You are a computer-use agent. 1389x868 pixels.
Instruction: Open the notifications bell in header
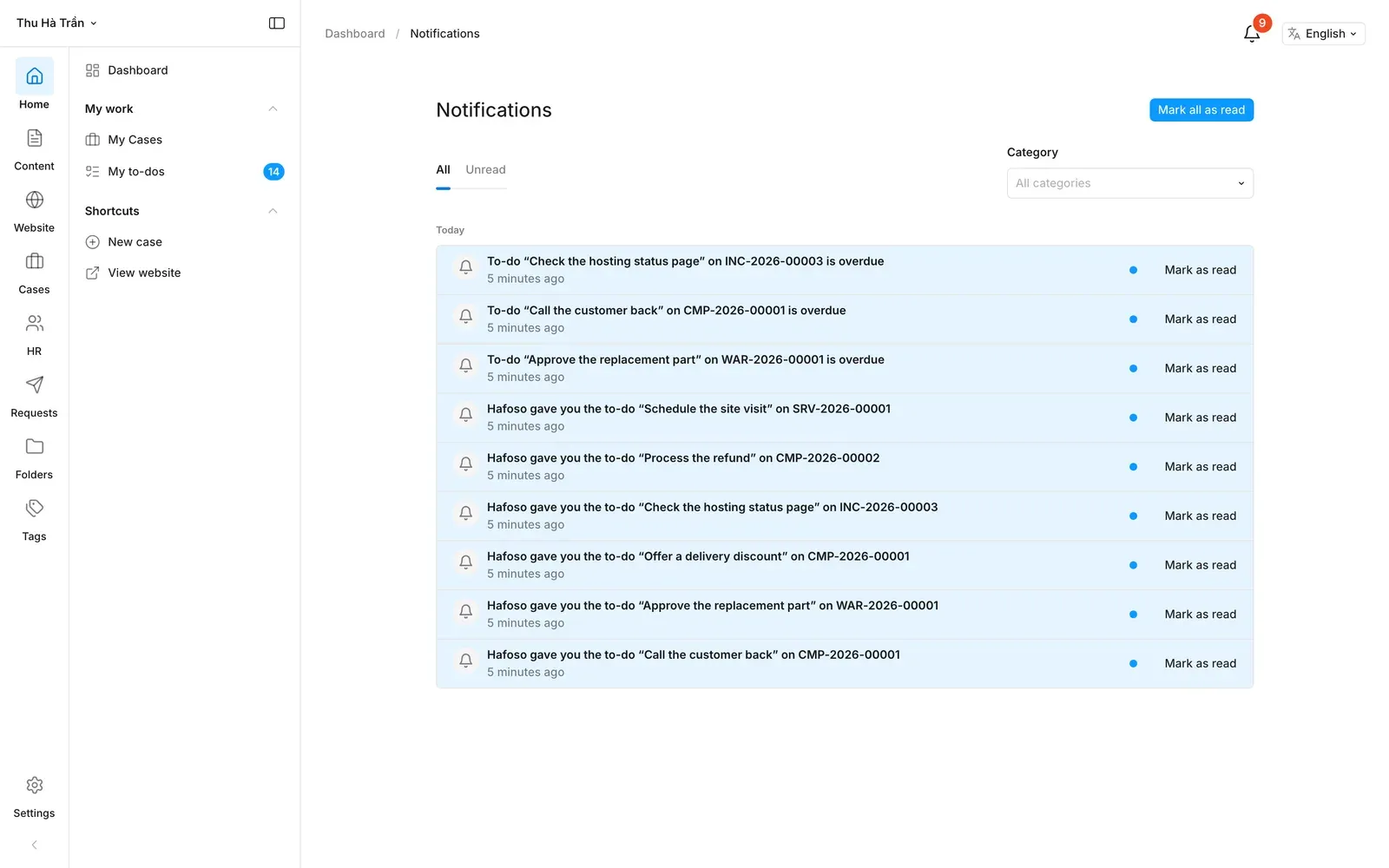tap(1251, 34)
